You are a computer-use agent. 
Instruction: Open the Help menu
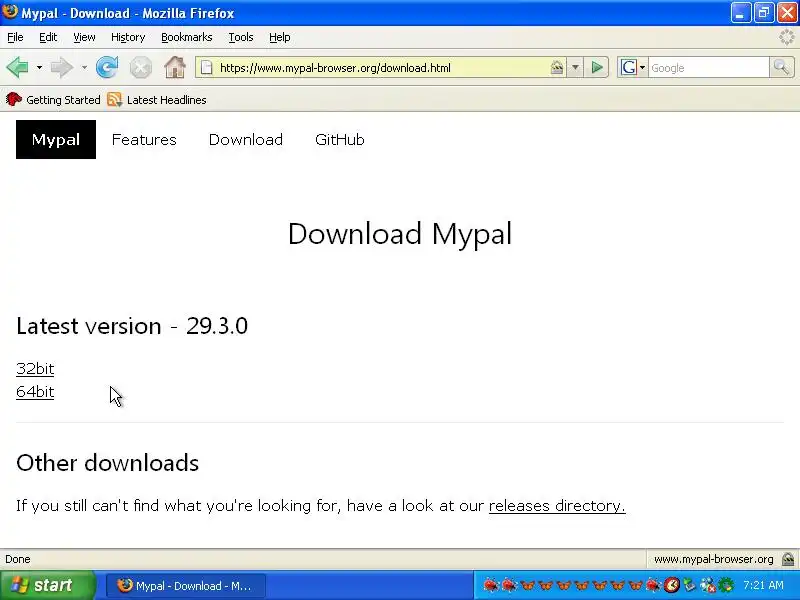tap(280, 37)
